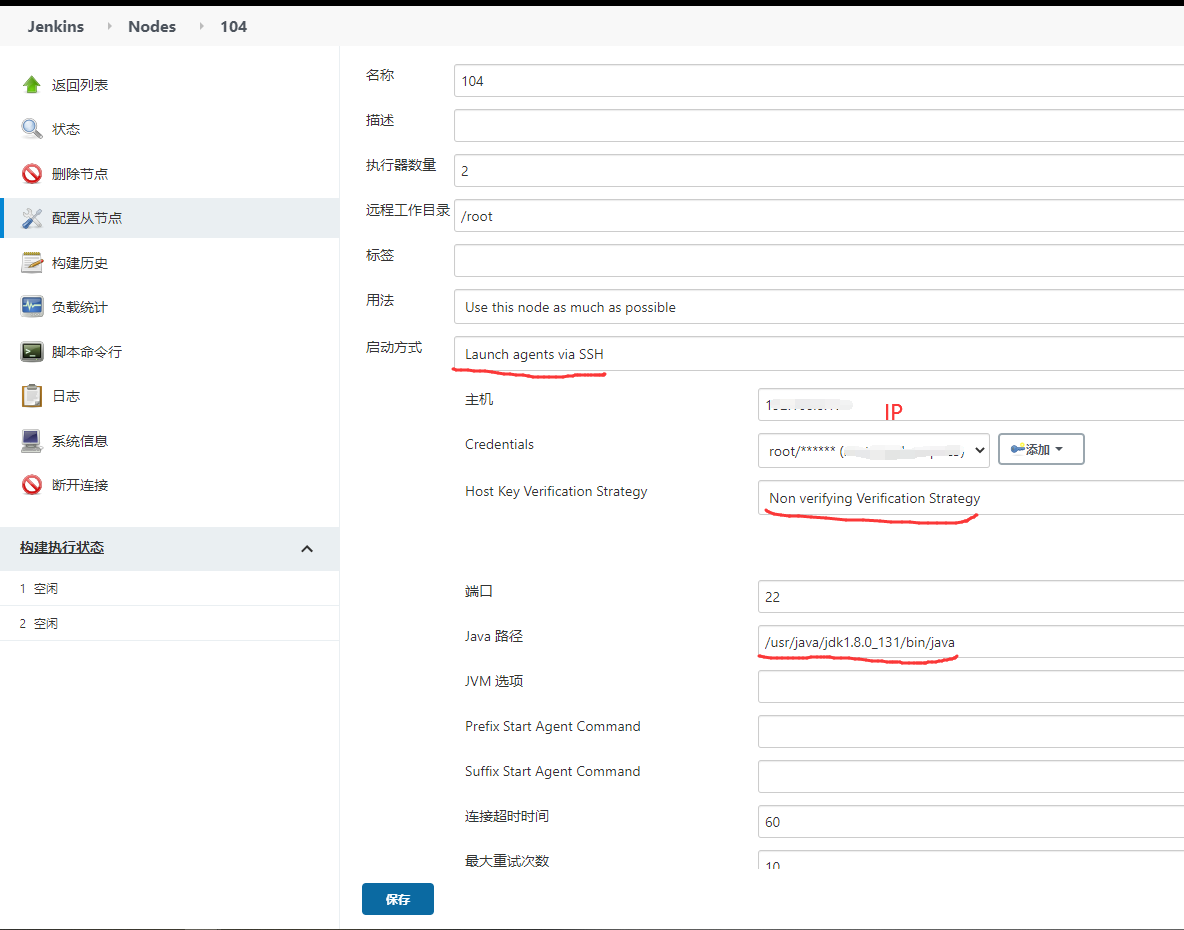Click the 执行器数量 field
Screen dimensions: 1184x930
coord(819,171)
